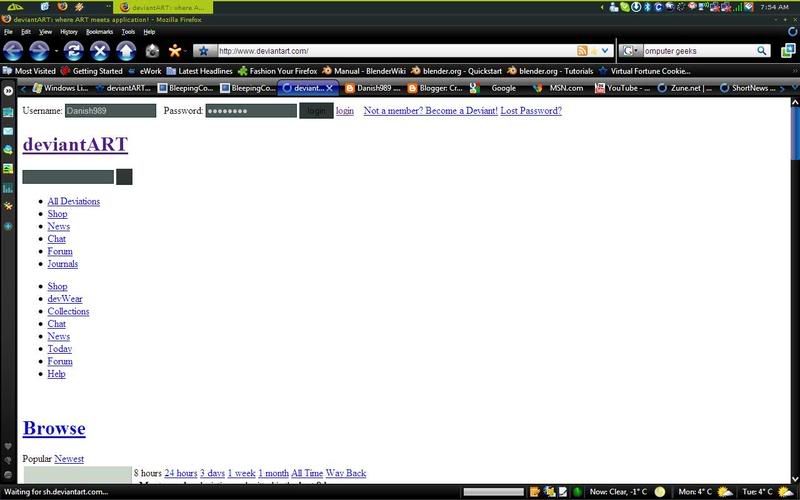Filter by Way Back link
800x500 pixels.
346,473
